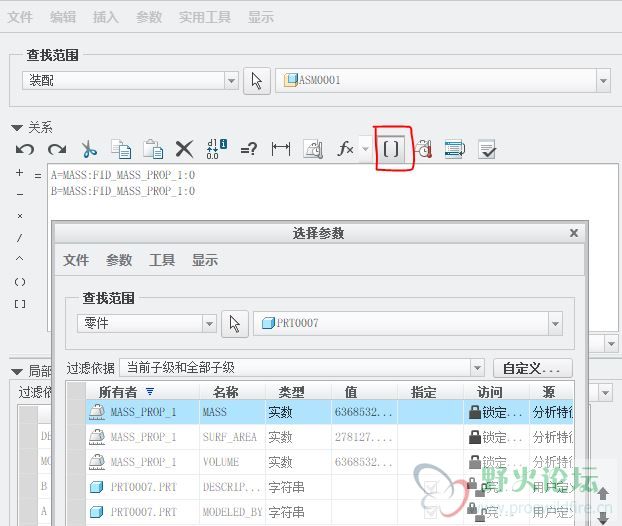Insert multiply operator from side palette
This screenshot has height=526, width=622.
pos(20,216)
